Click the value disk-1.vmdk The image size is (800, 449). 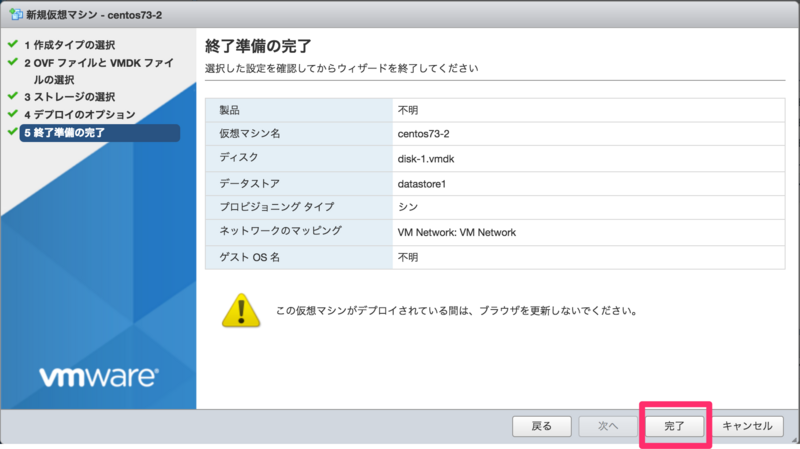click(426, 159)
